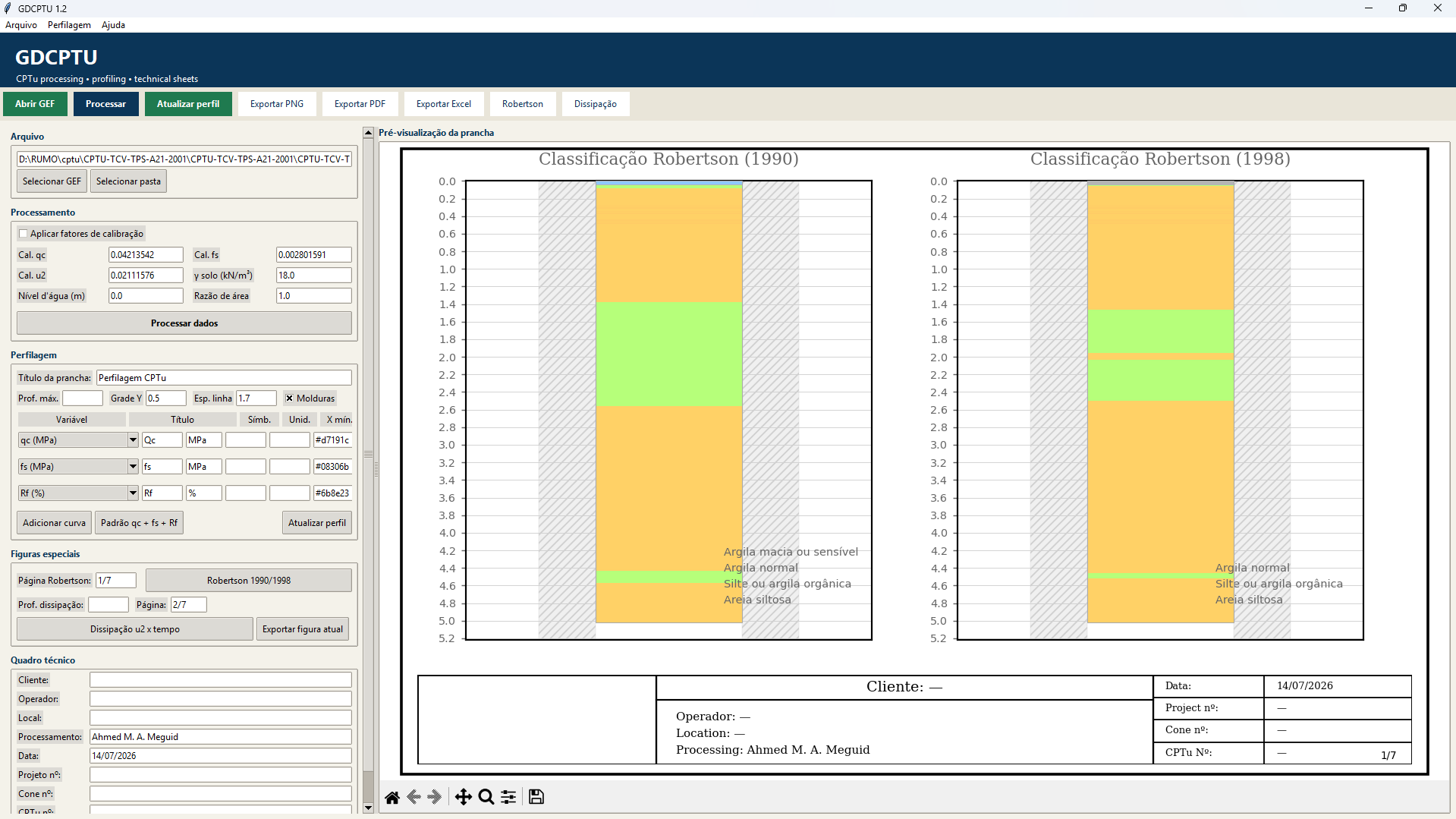This screenshot has height=819, width=1456.
Task: Open the Perfilagem menu
Action: (x=69, y=25)
